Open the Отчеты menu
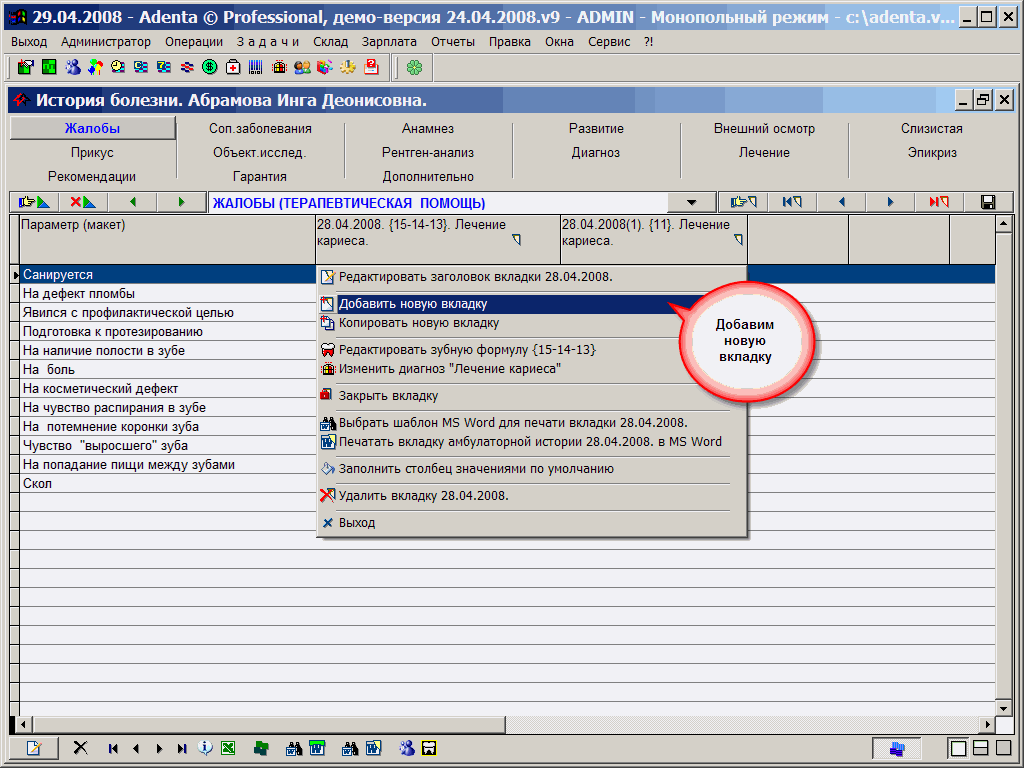This screenshot has width=1024, height=768. (x=452, y=41)
